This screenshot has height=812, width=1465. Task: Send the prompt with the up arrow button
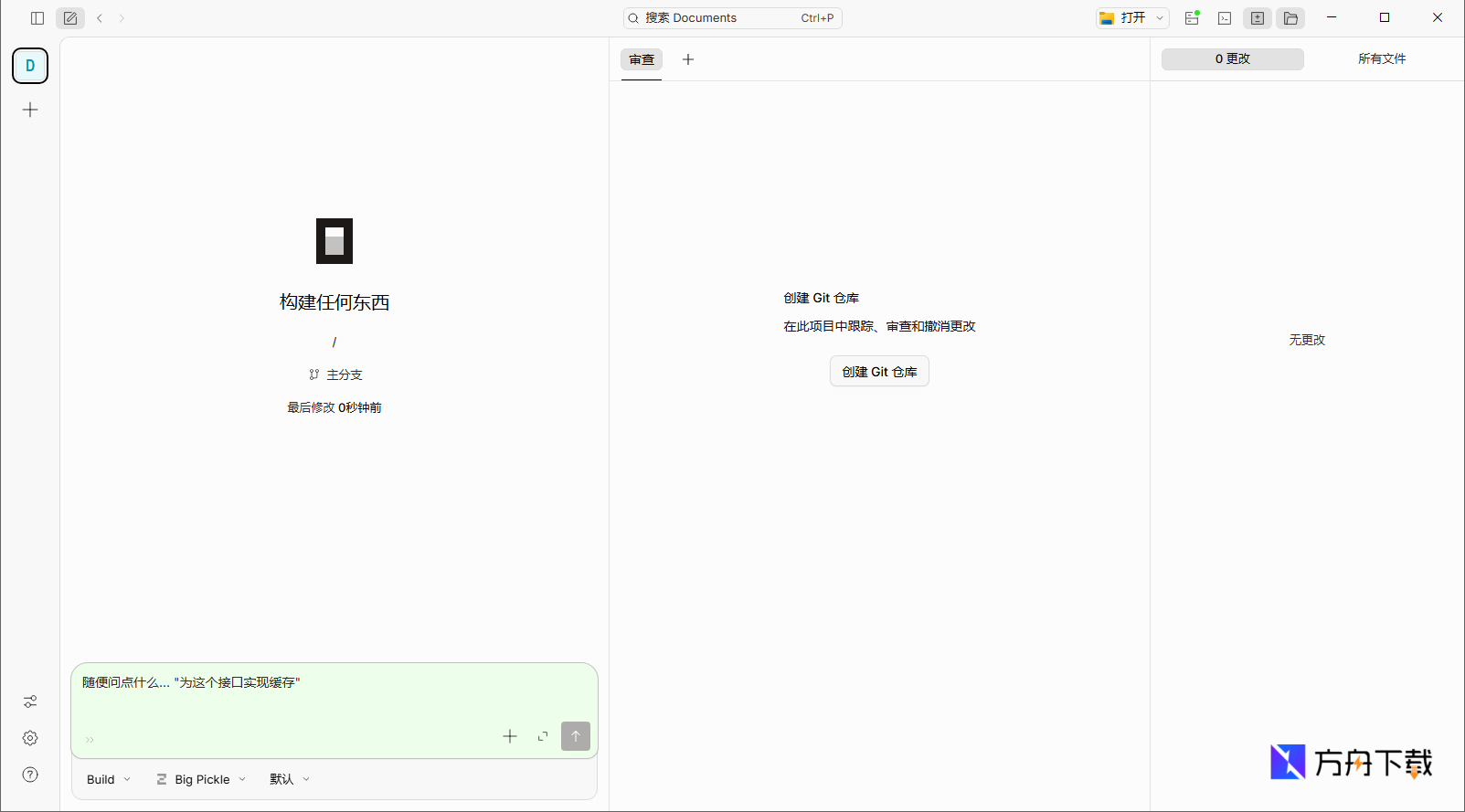tap(576, 736)
